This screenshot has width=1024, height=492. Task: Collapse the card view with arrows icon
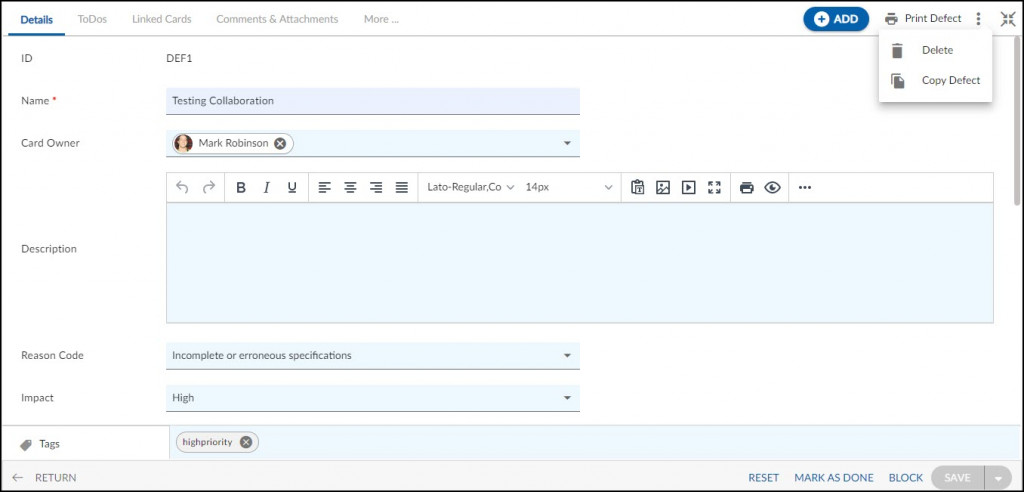[x=1008, y=19]
